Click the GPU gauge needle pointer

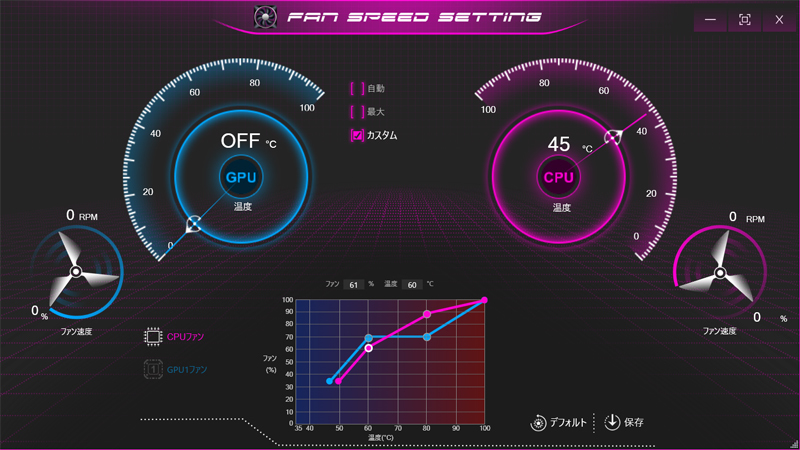[193, 224]
